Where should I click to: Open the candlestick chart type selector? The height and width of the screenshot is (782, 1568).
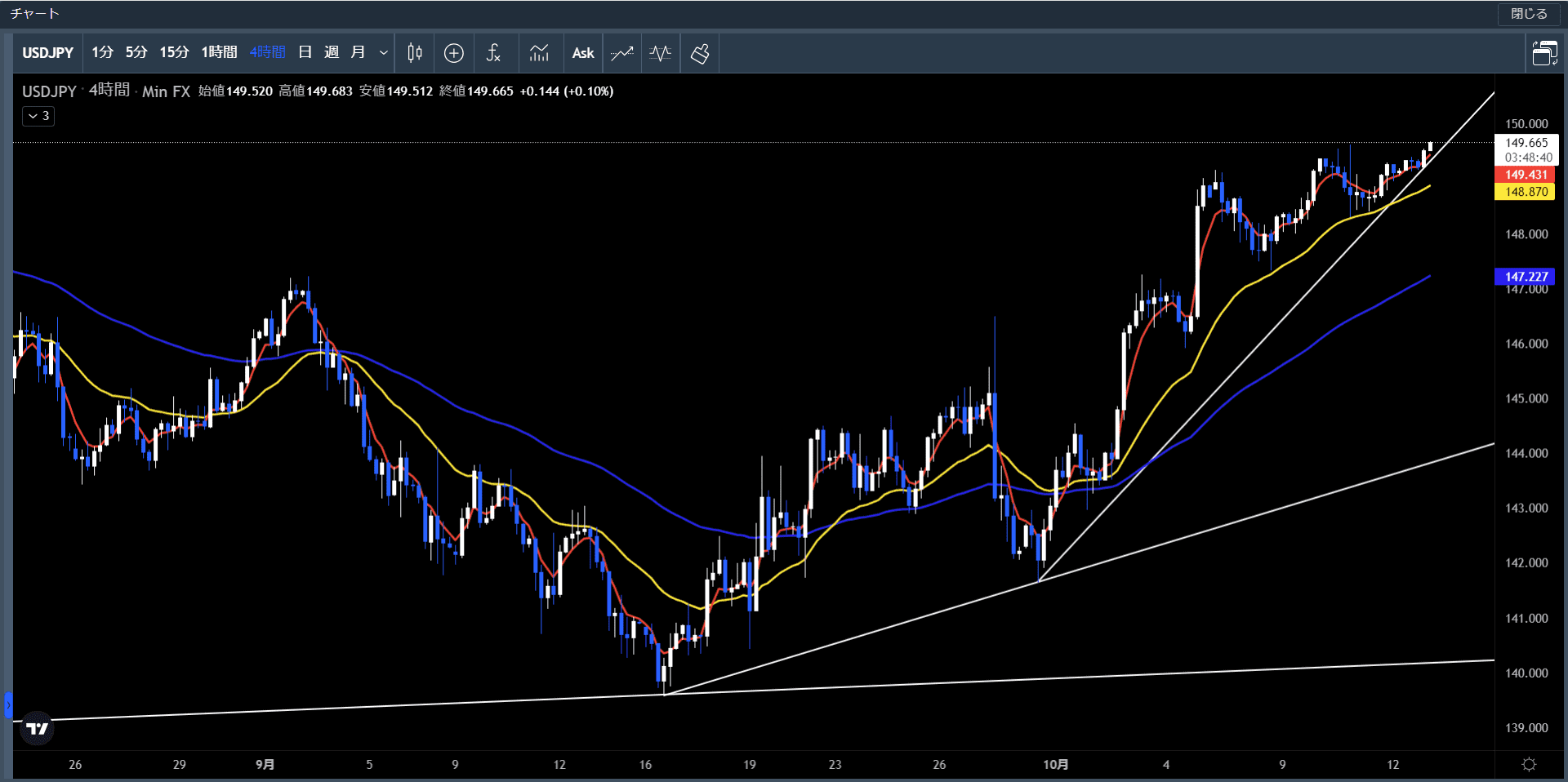(x=415, y=53)
